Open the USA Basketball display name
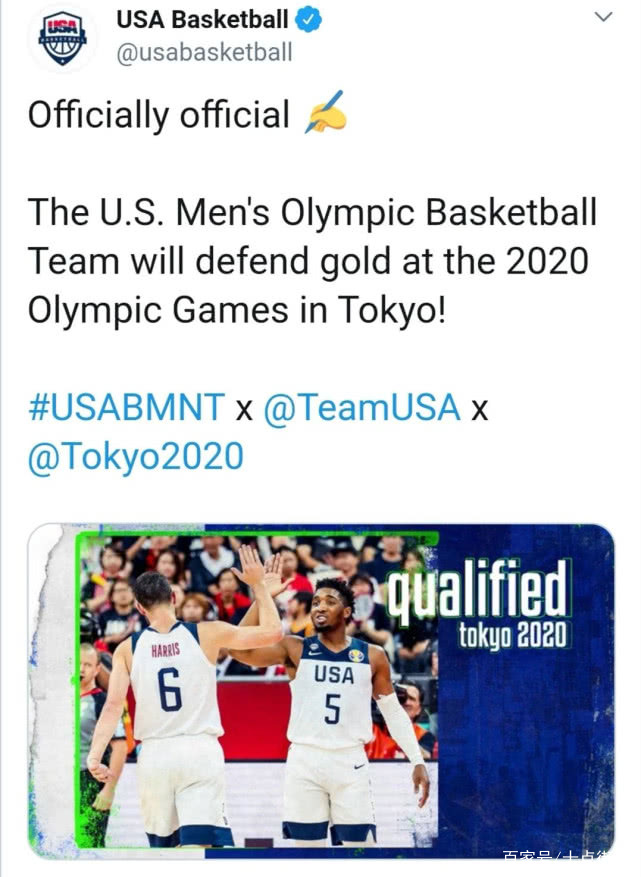641x877 pixels. (x=202, y=20)
